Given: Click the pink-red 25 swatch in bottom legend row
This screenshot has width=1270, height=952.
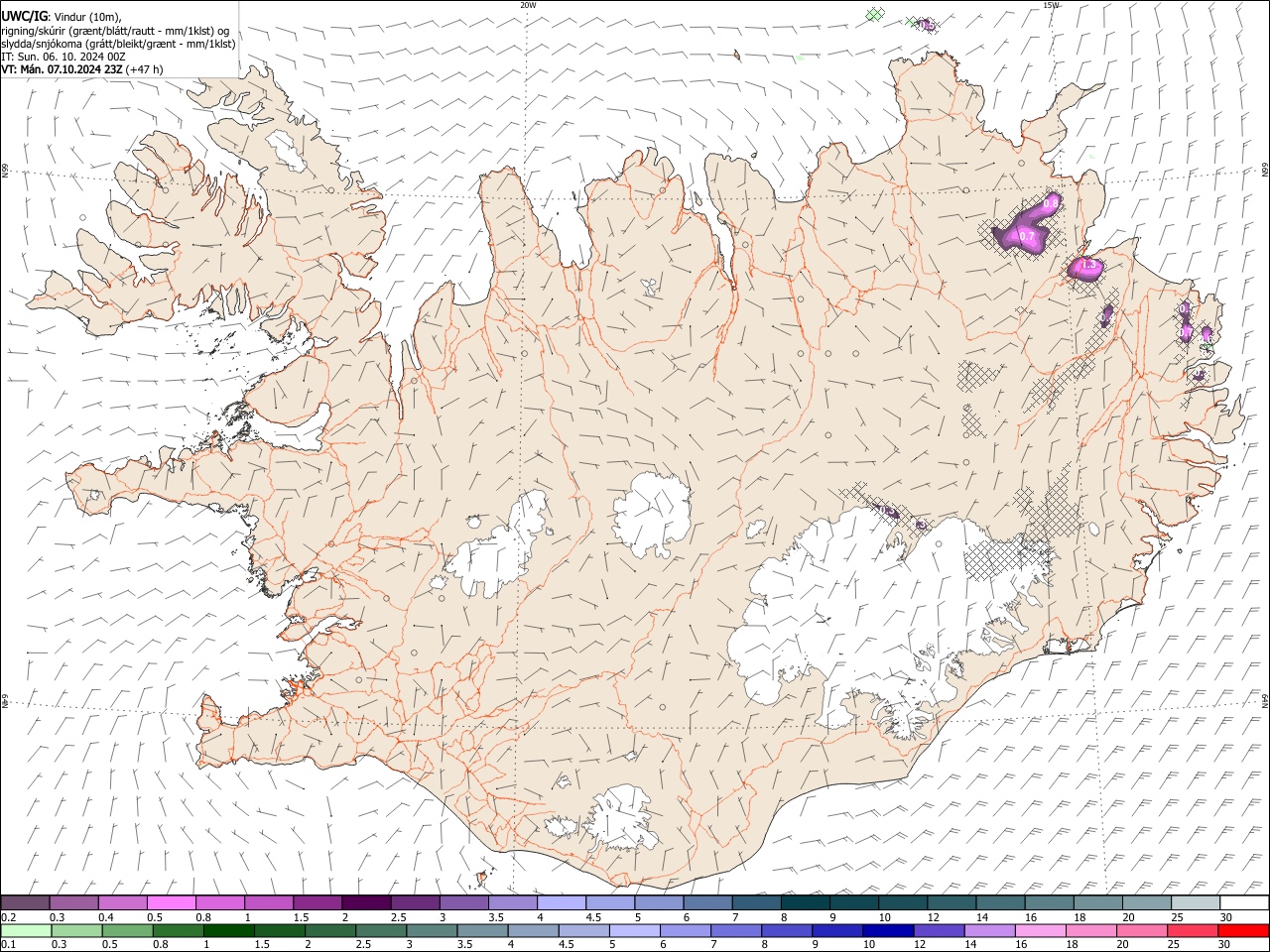Looking at the screenshot, I should (x=1194, y=930).
